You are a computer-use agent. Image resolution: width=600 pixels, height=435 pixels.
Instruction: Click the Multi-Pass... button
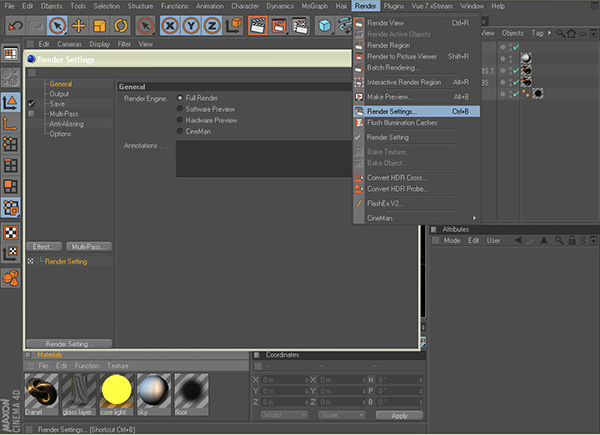click(89, 247)
